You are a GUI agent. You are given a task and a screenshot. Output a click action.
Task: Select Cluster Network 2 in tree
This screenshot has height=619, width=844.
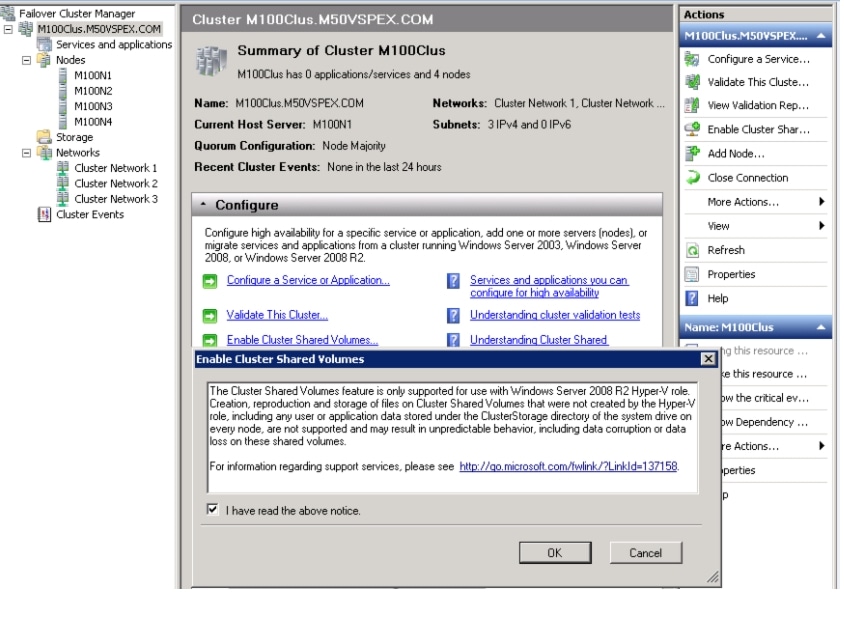116,184
